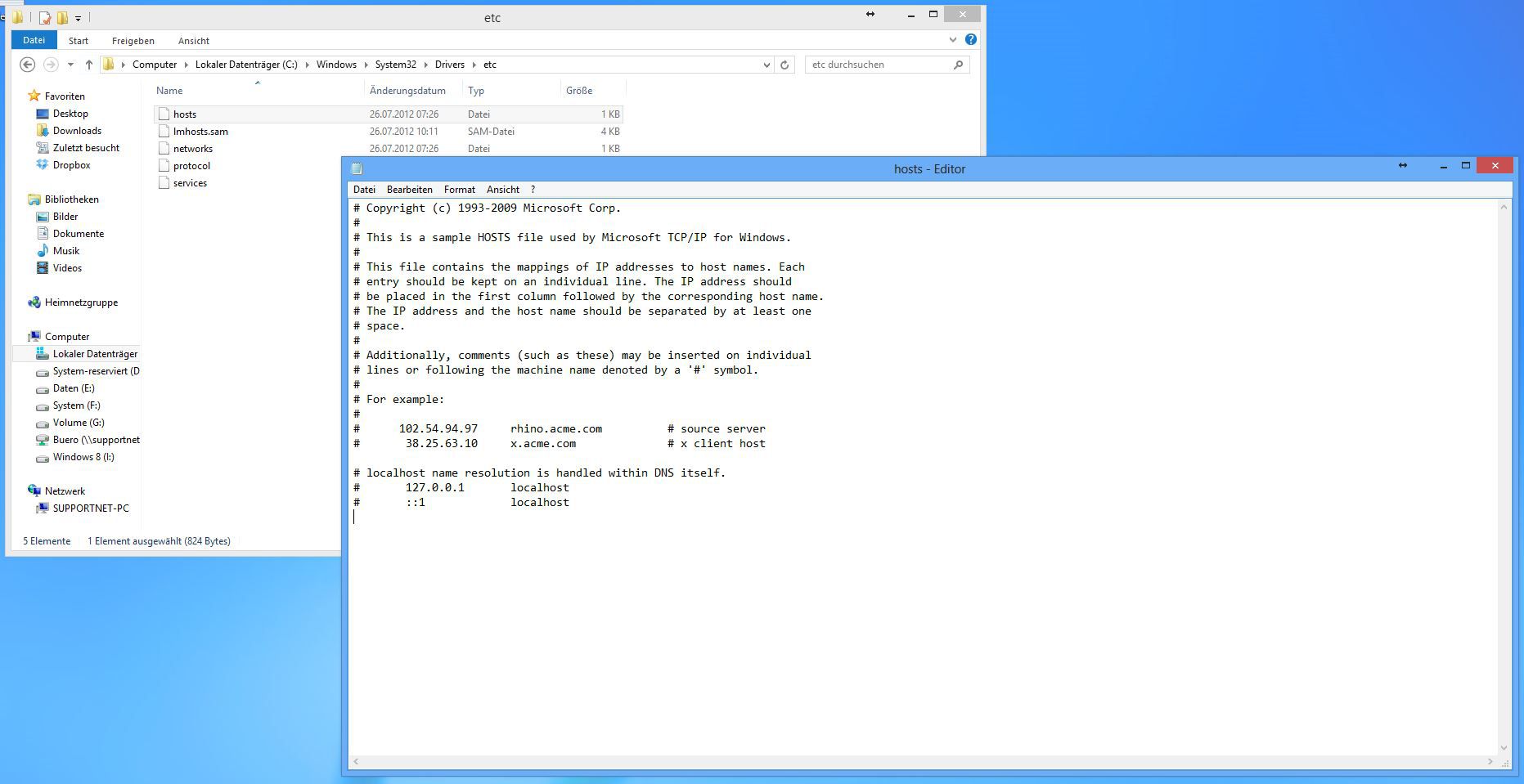This screenshot has height=784, width=1524.
Task: Open the Dokumente library
Action: coord(79,234)
